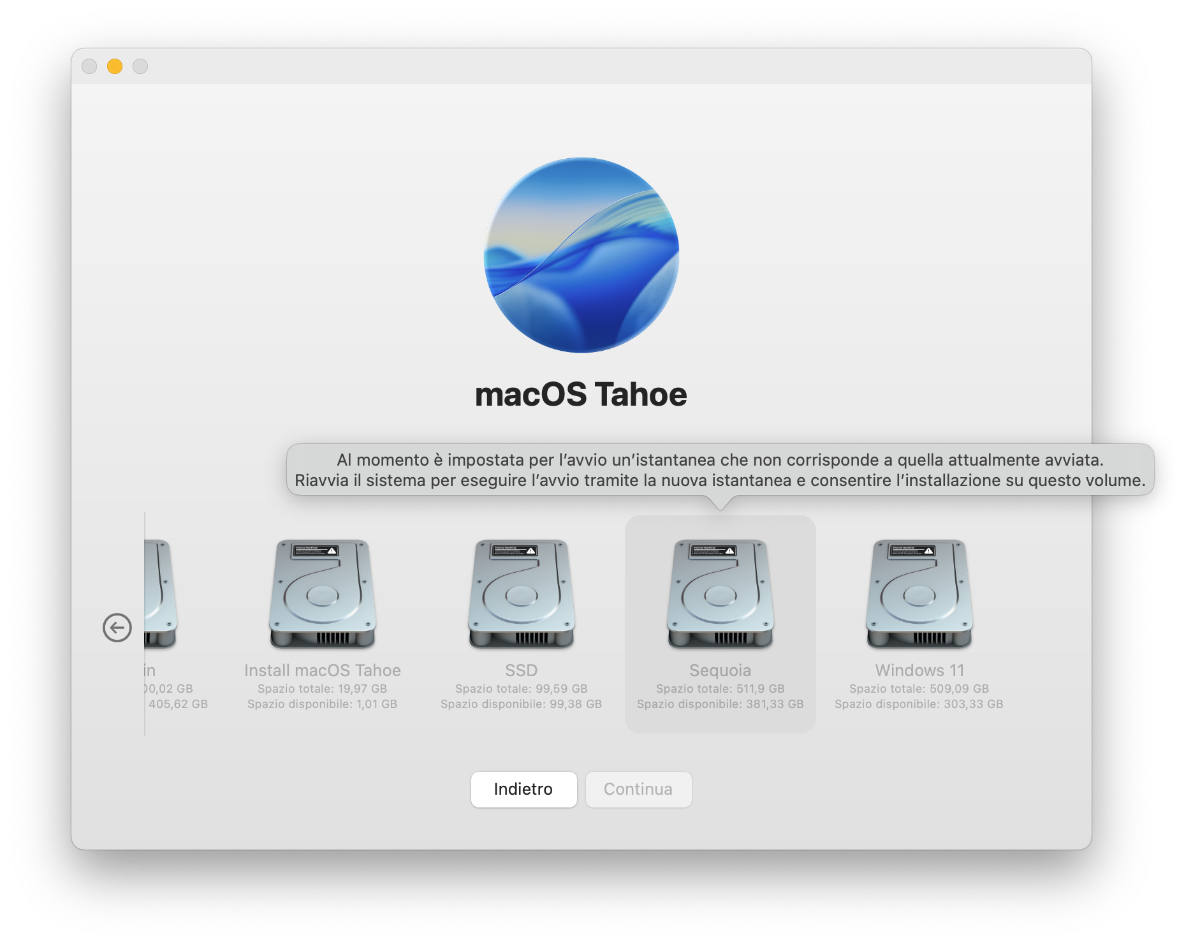Viewport: 1200px width, 944px height.
Task: Select the Windows 11 disk icon
Action: (919, 594)
